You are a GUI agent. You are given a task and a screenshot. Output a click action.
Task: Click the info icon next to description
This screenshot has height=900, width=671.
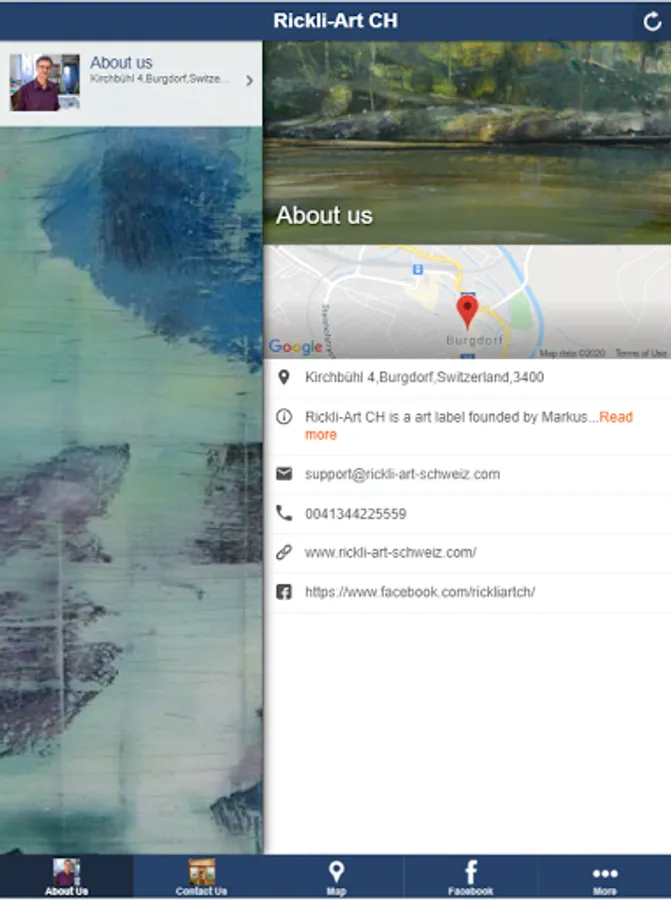click(x=284, y=417)
